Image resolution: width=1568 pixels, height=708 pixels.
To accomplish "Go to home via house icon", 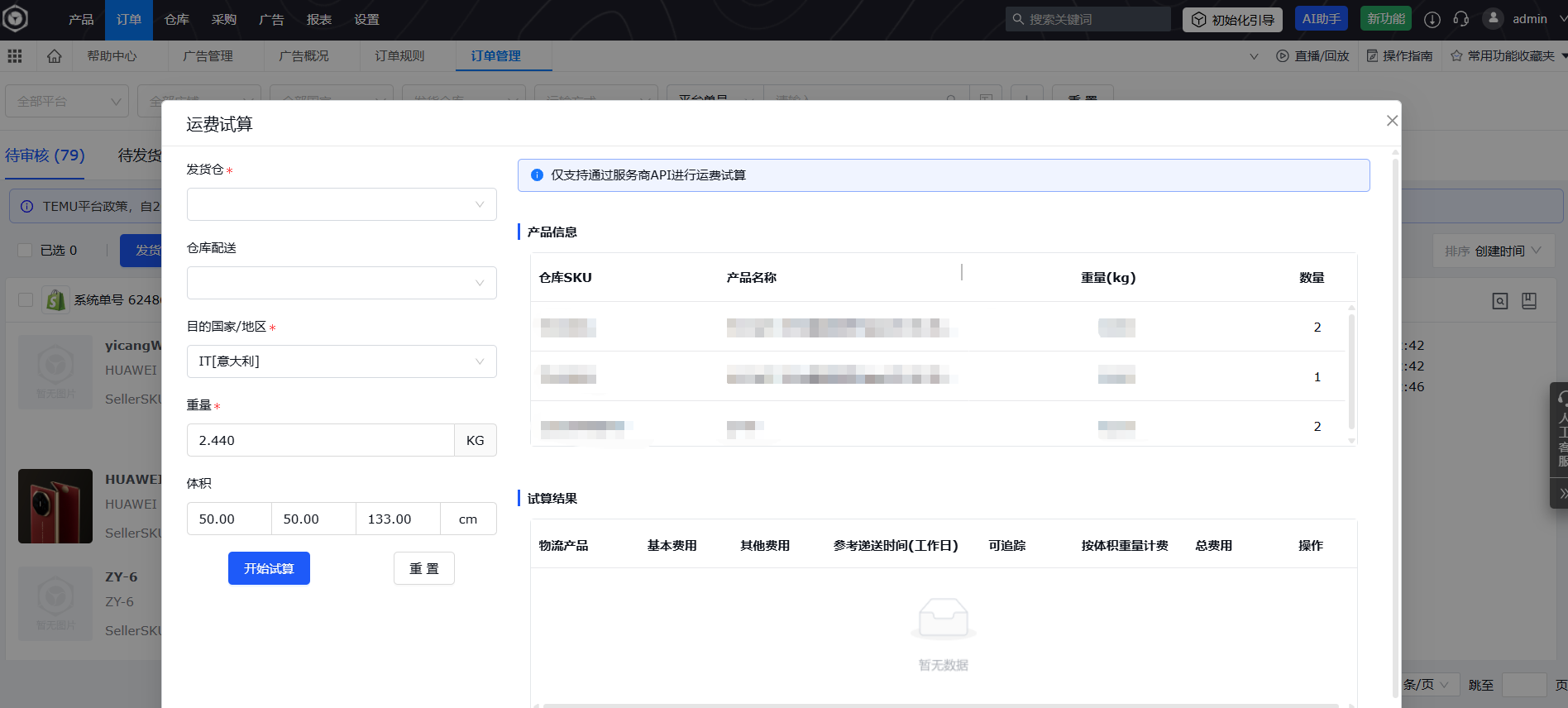I will tap(55, 56).
